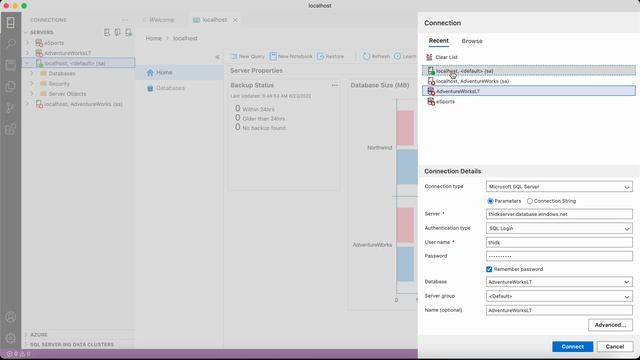Select recent connection localhost, <default> (sa)
Image resolution: width=640 pixels, height=360 pixels.
pyautogui.click(x=529, y=71)
